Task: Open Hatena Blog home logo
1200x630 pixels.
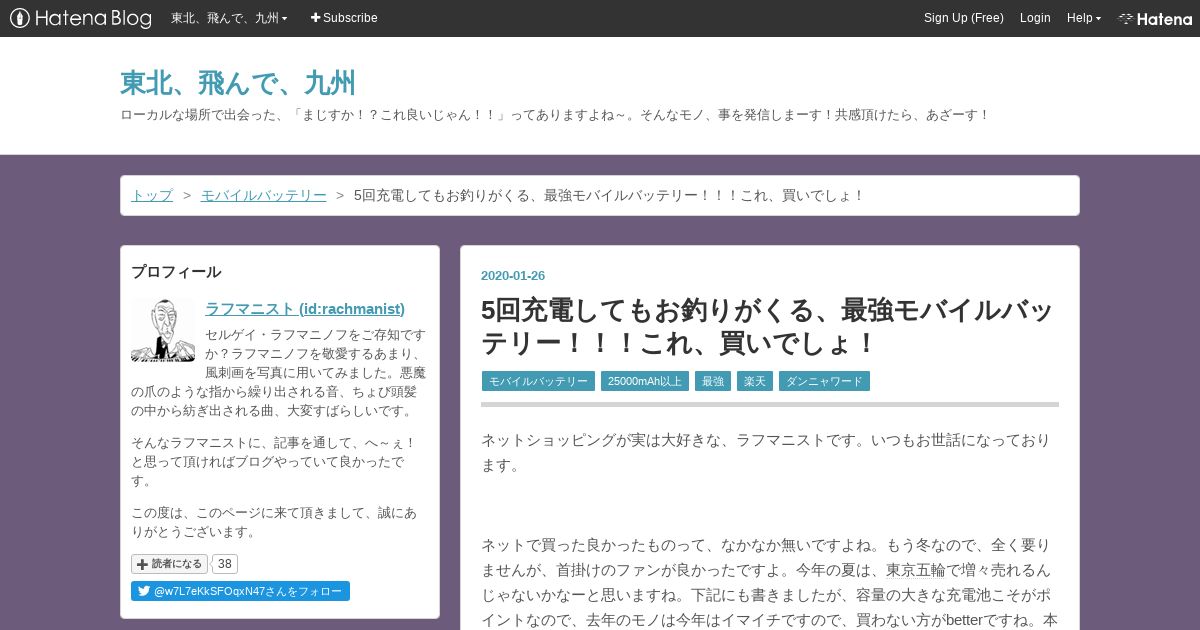Action: (x=80, y=18)
